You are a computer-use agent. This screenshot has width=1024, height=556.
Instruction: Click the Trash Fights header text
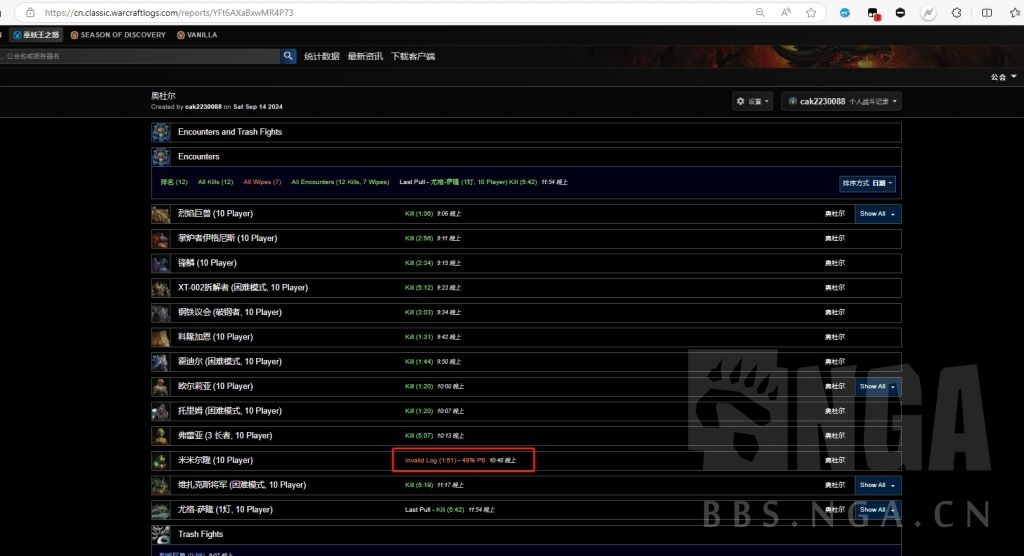point(200,534)
